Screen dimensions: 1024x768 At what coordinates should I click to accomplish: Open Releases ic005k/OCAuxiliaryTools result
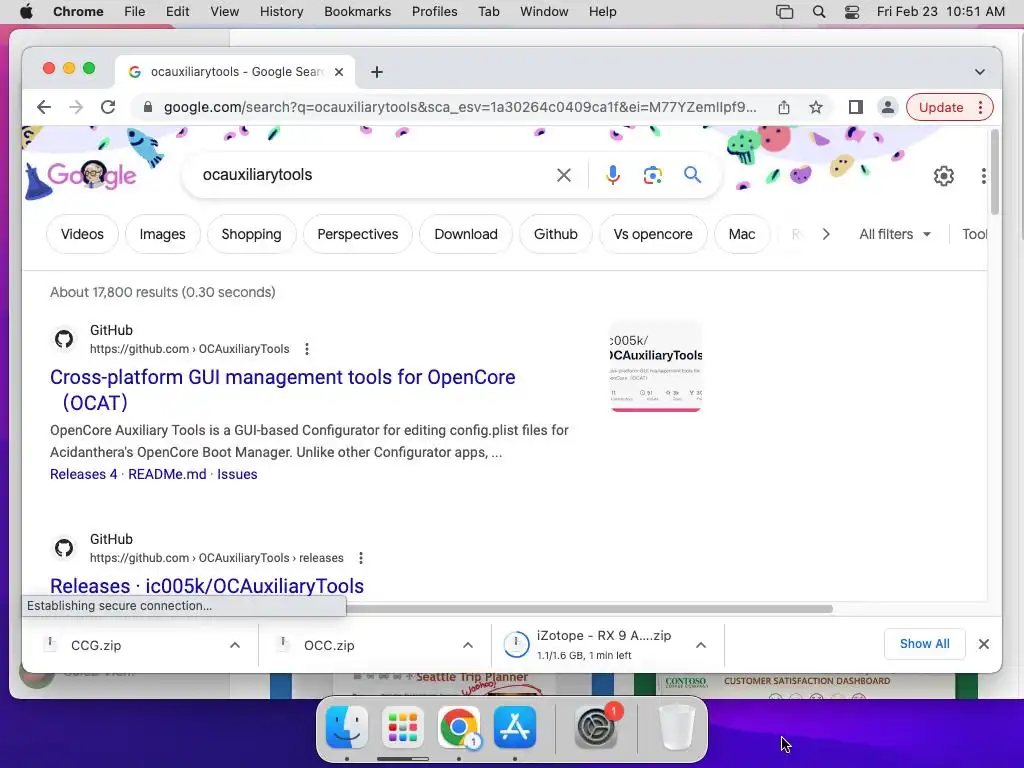click(x=207, y=586)
